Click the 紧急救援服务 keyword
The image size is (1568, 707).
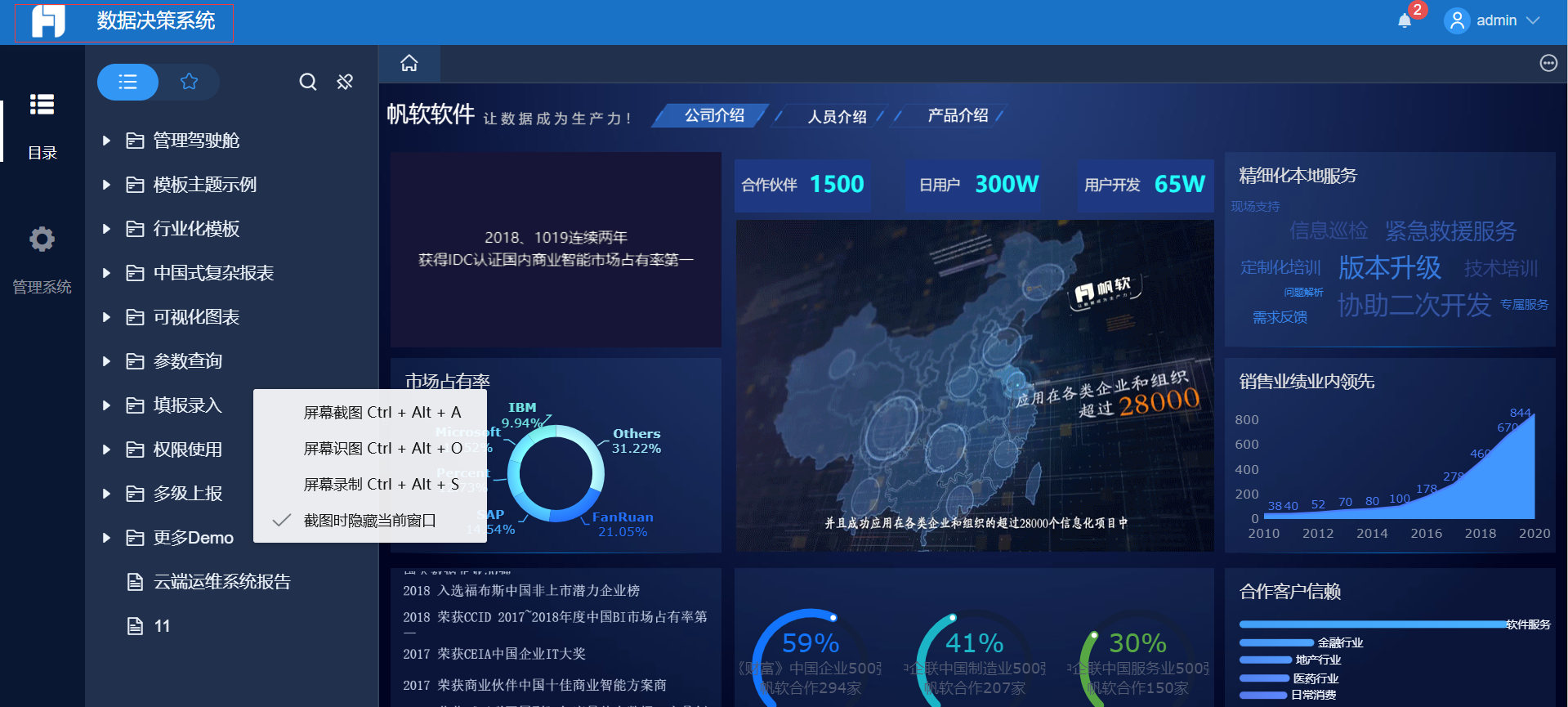point(1450,231)
